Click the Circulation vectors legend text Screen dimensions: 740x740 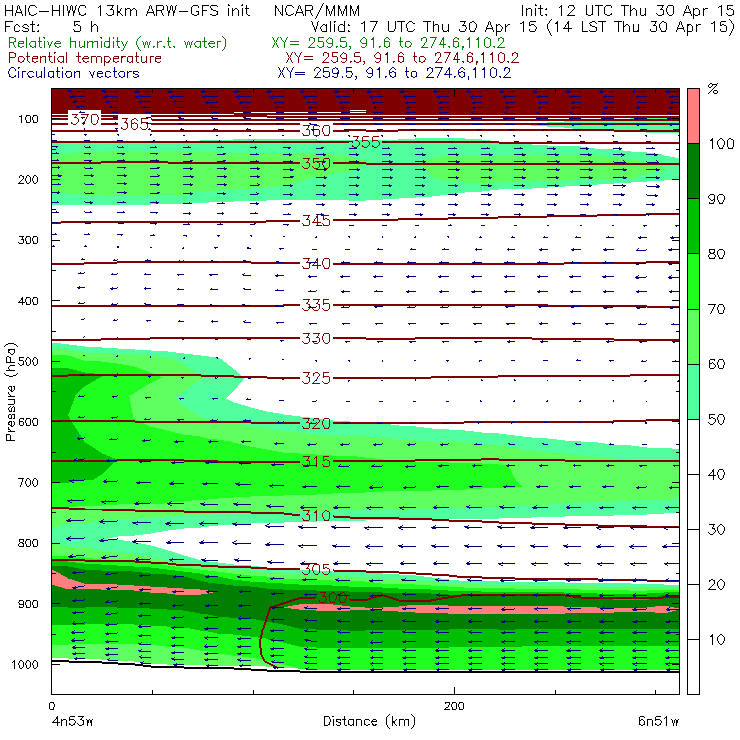click(73, 73)
